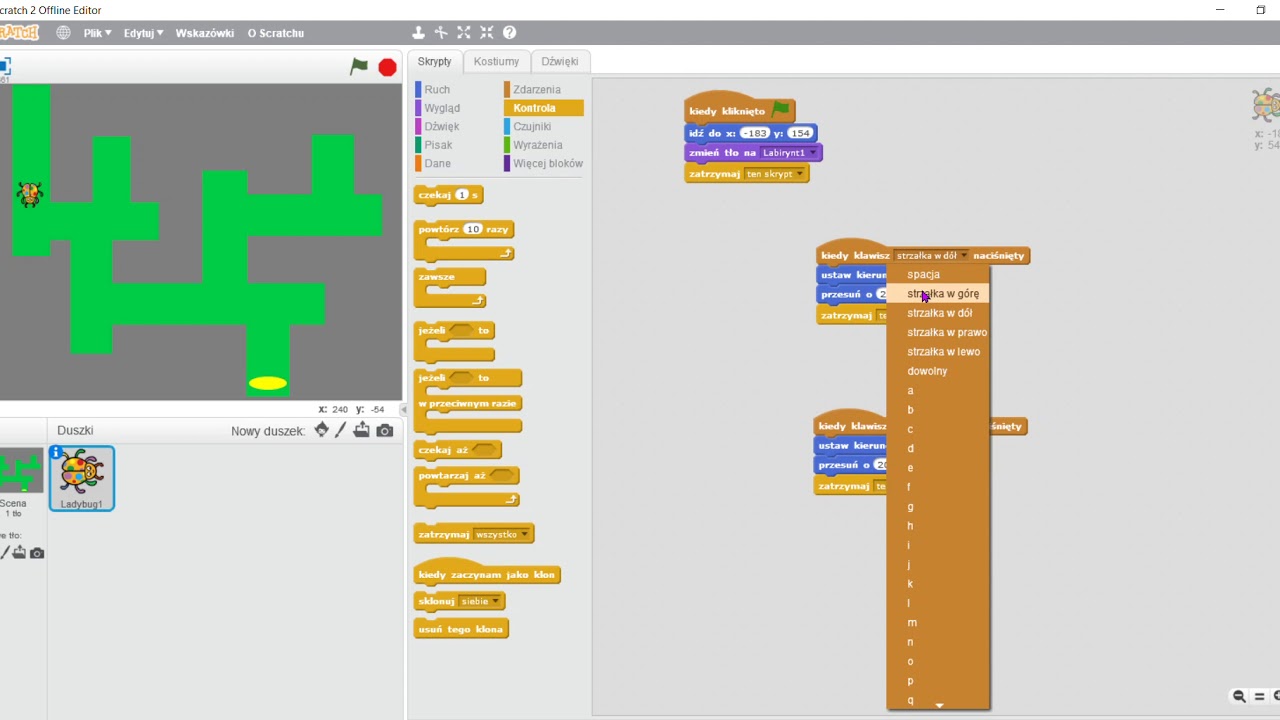Edit x value in 'idź do' block
Screen dimensions: 1280x720
754,133
